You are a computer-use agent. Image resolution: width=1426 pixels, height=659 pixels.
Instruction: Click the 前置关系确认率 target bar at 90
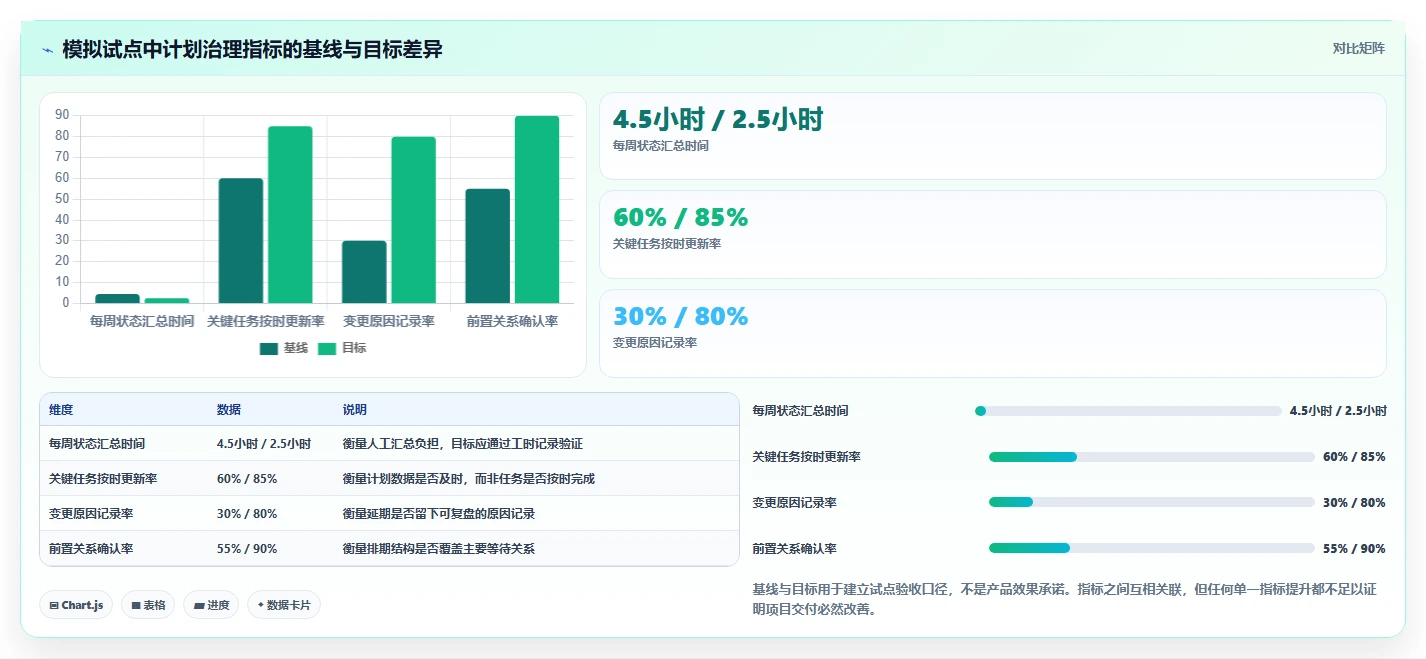(x=537, y=209)
